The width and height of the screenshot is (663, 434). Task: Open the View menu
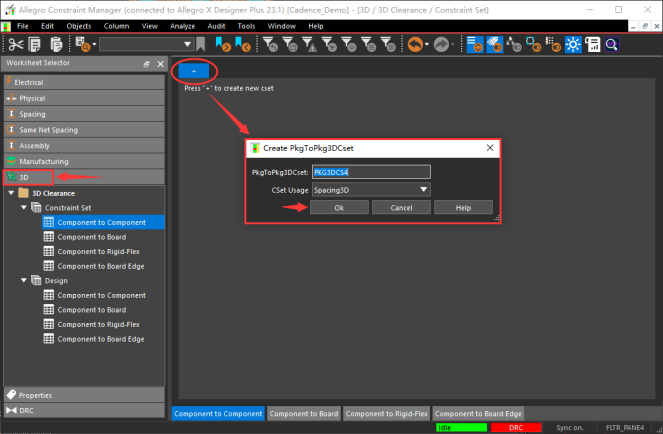(x=149, y=26)
